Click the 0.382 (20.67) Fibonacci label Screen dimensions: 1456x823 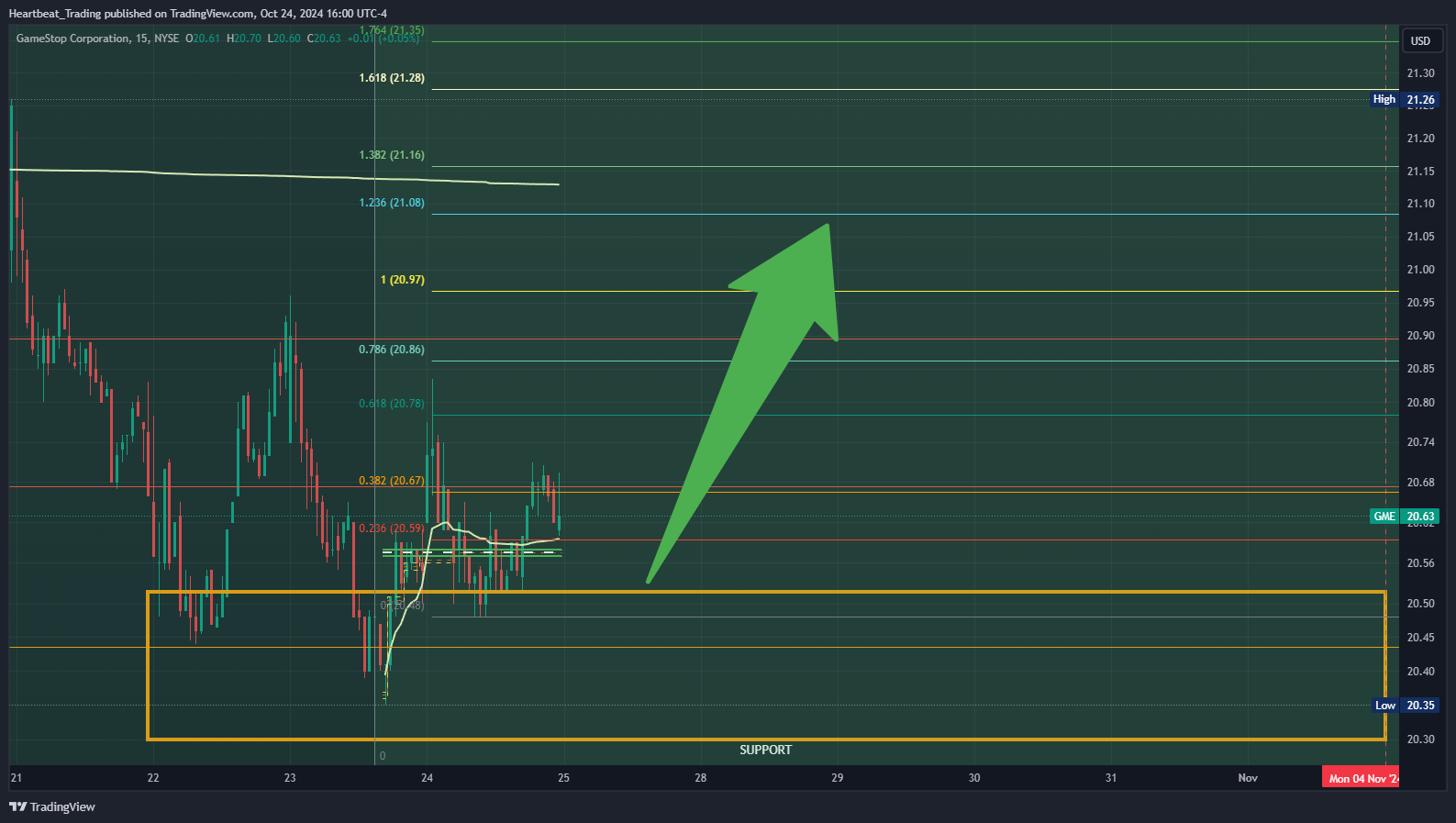pos(392,481)
